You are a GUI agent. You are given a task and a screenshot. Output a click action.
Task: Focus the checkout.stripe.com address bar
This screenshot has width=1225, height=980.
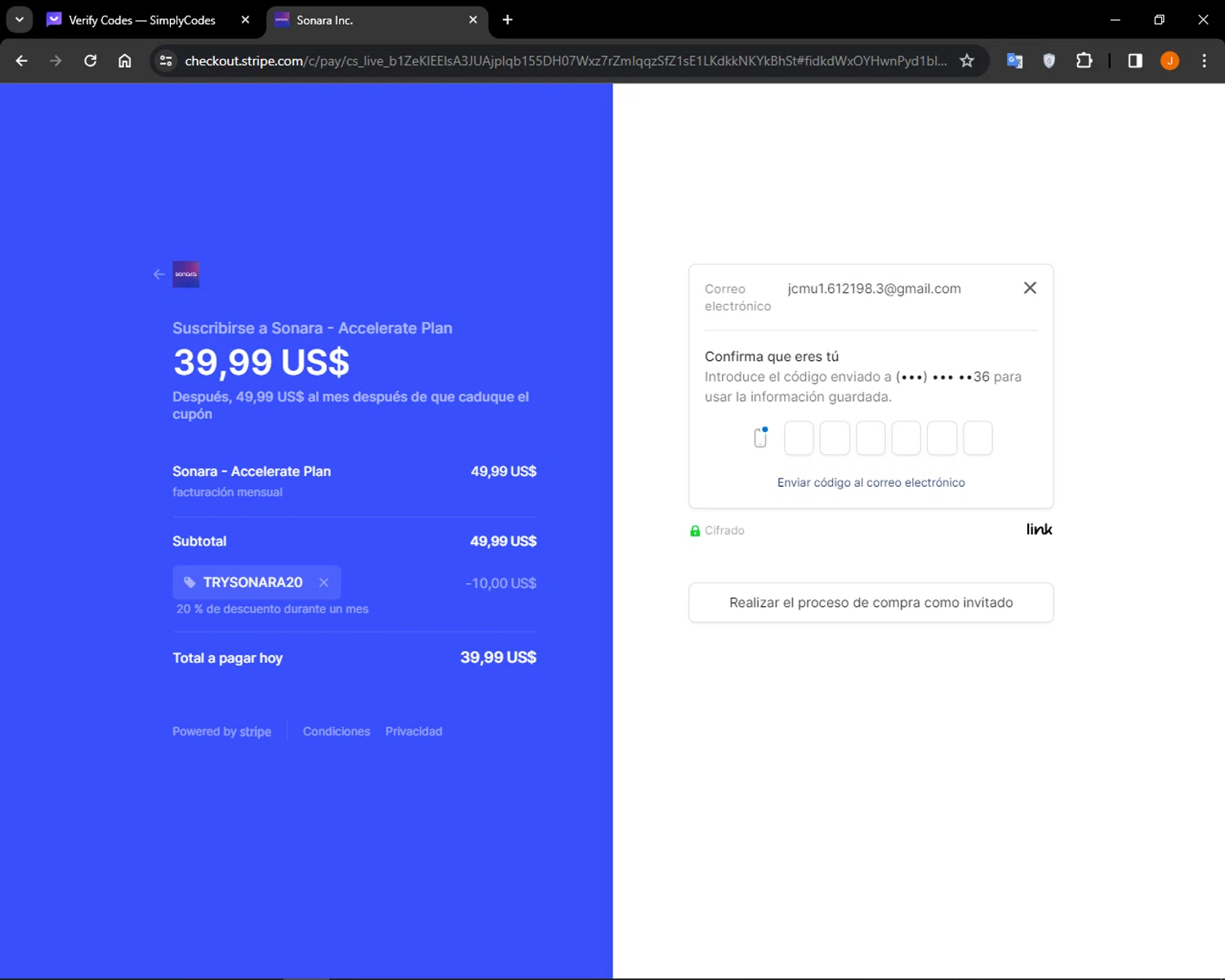coord(565,60)
